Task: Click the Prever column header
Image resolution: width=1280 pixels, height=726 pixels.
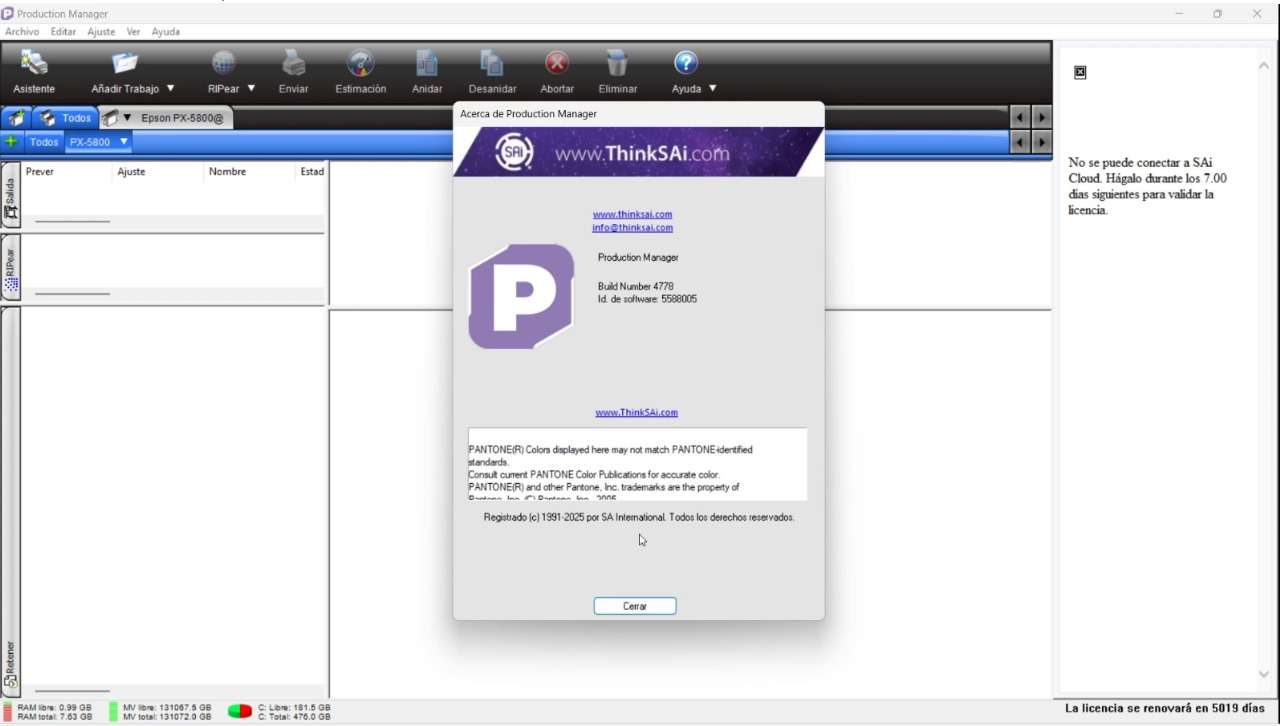Action: [40, 172]
